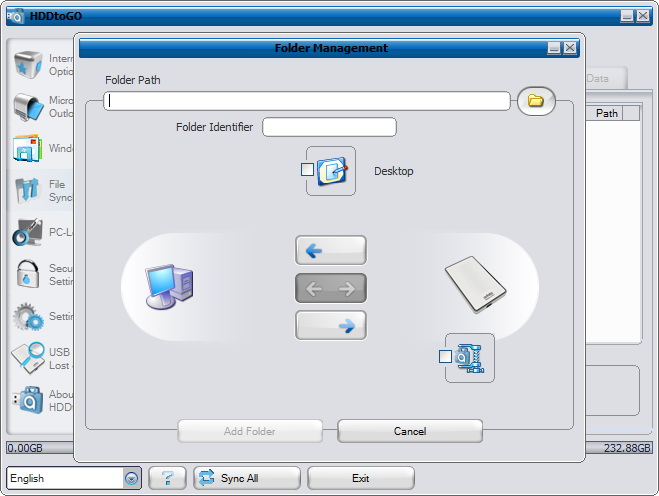Choose two-way sync arrows button
The image size is (659, 496).
[331, 288]
